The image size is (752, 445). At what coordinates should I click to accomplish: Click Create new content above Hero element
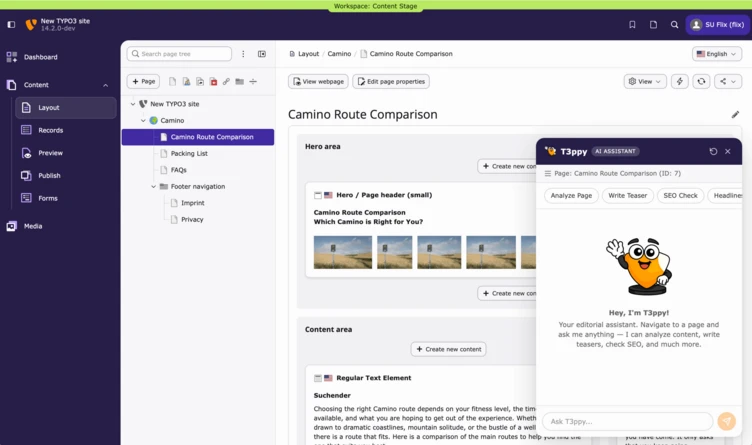pyautogui.click(x=507, y=166)
